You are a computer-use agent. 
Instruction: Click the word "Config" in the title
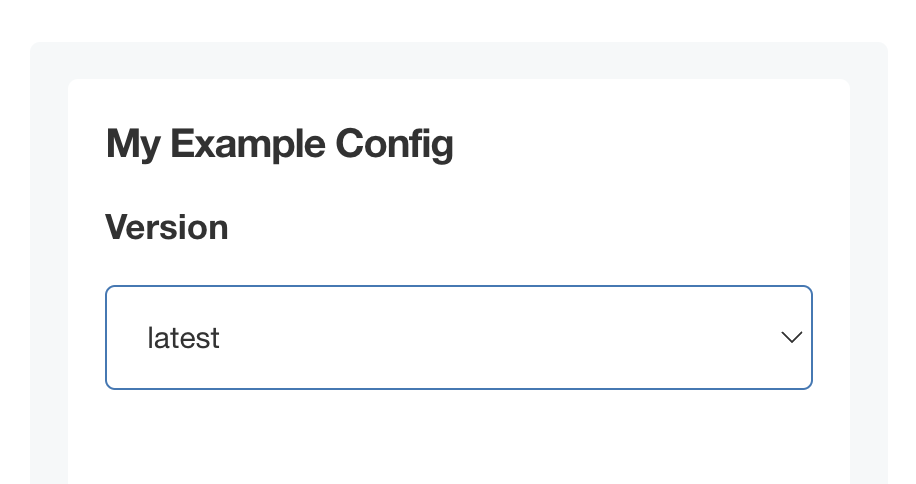[x=394, y=145]
